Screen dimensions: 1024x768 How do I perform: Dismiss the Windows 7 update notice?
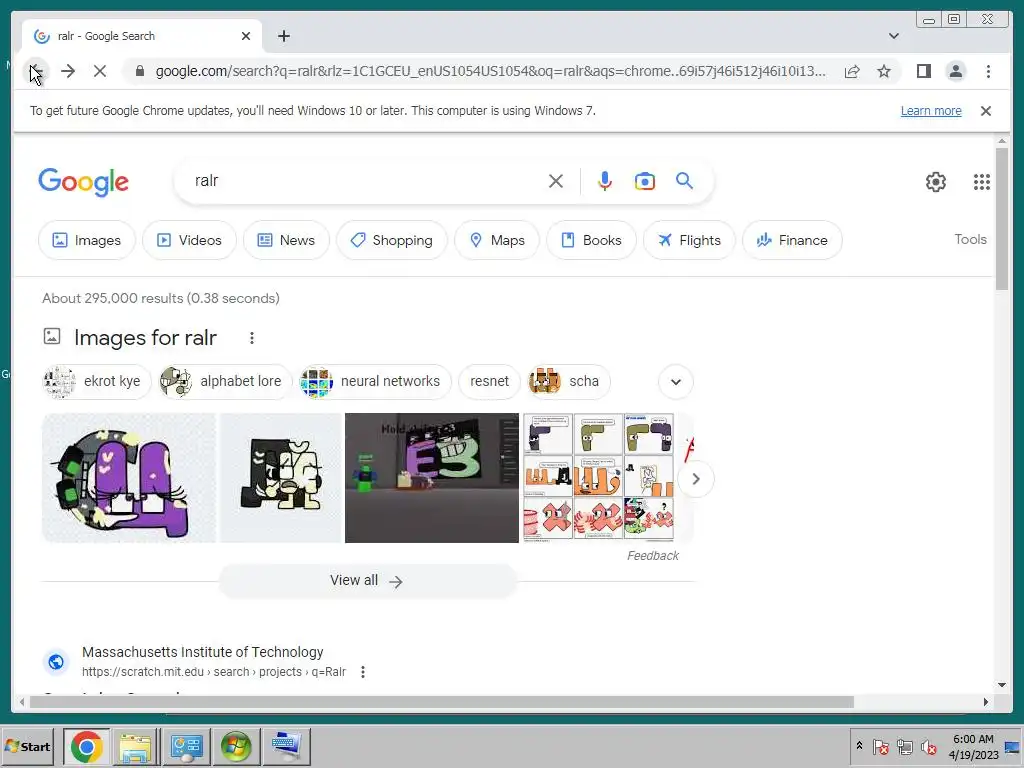click(x=985, y=110)
